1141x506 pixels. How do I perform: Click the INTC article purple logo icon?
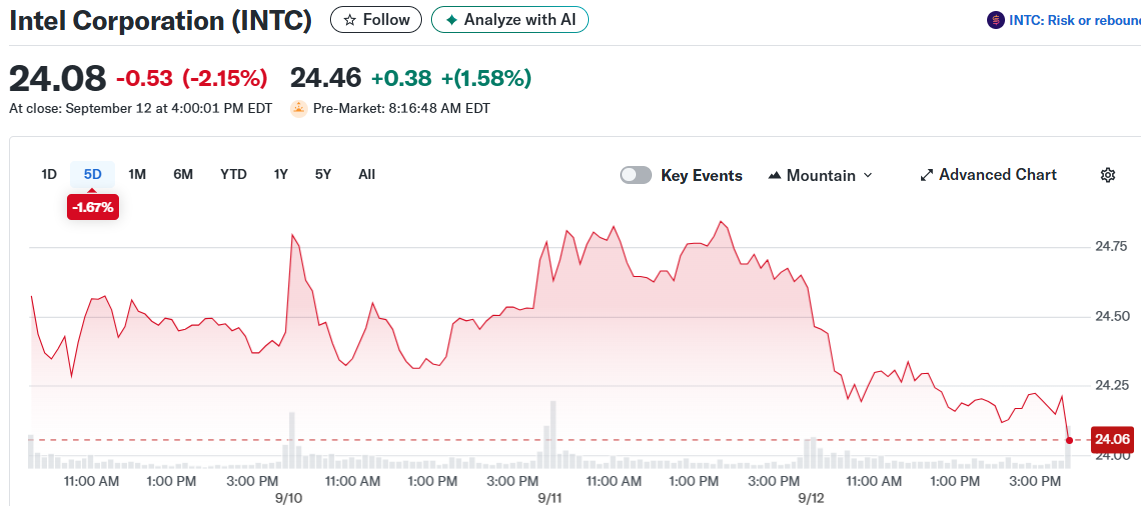[x=995, y=20]
